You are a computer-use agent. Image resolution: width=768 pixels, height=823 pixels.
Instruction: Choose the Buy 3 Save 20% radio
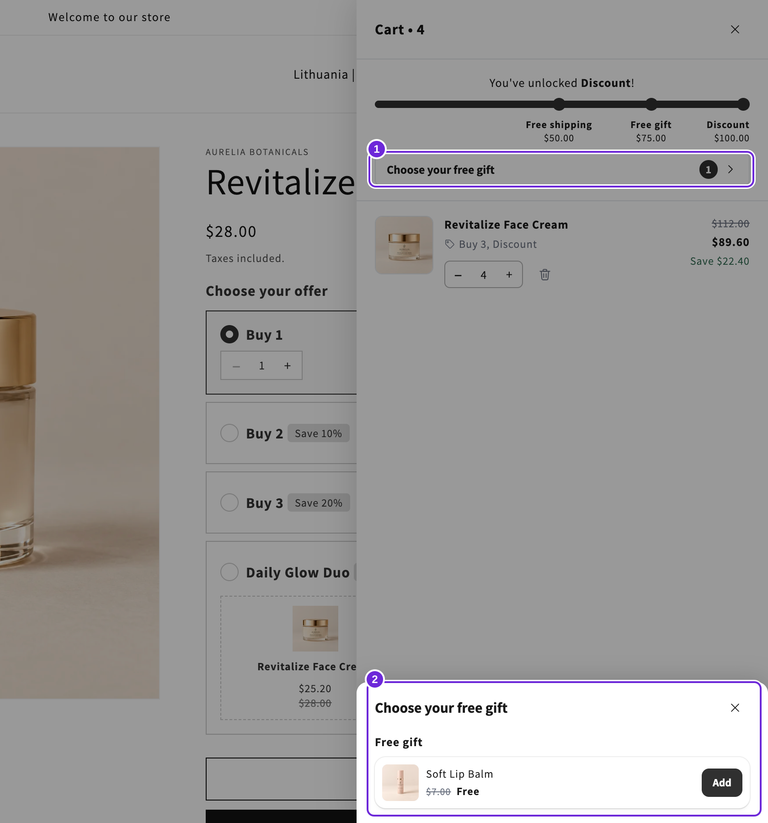[229, 502]
